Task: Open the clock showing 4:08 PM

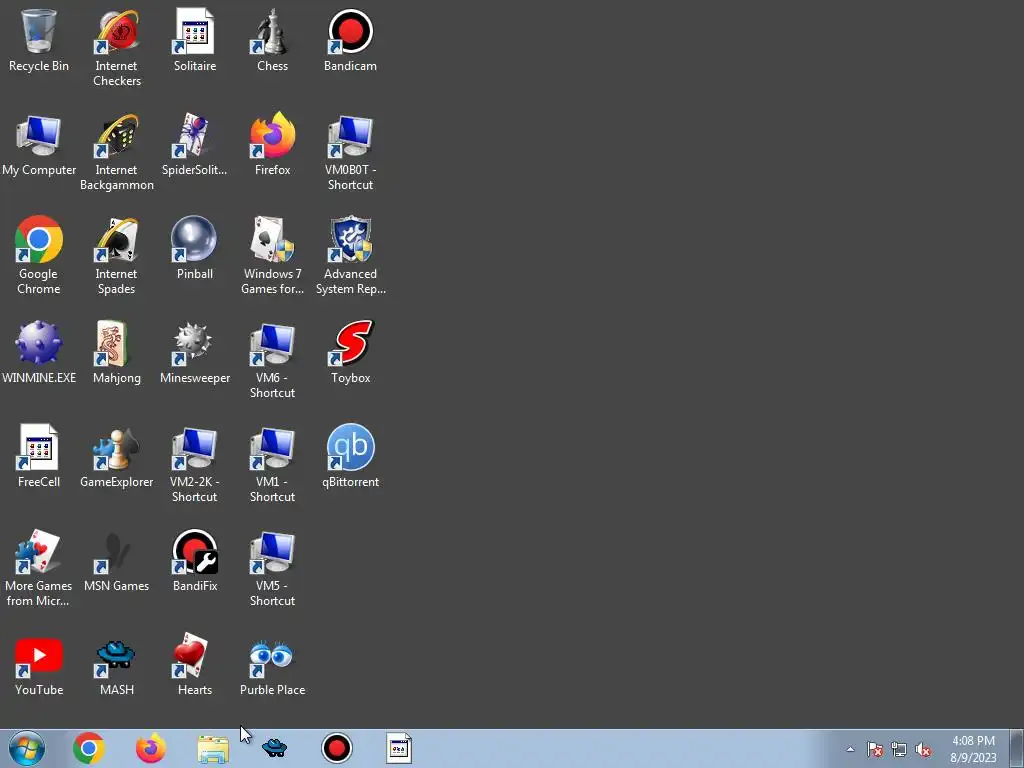Action: click(973, 749)
